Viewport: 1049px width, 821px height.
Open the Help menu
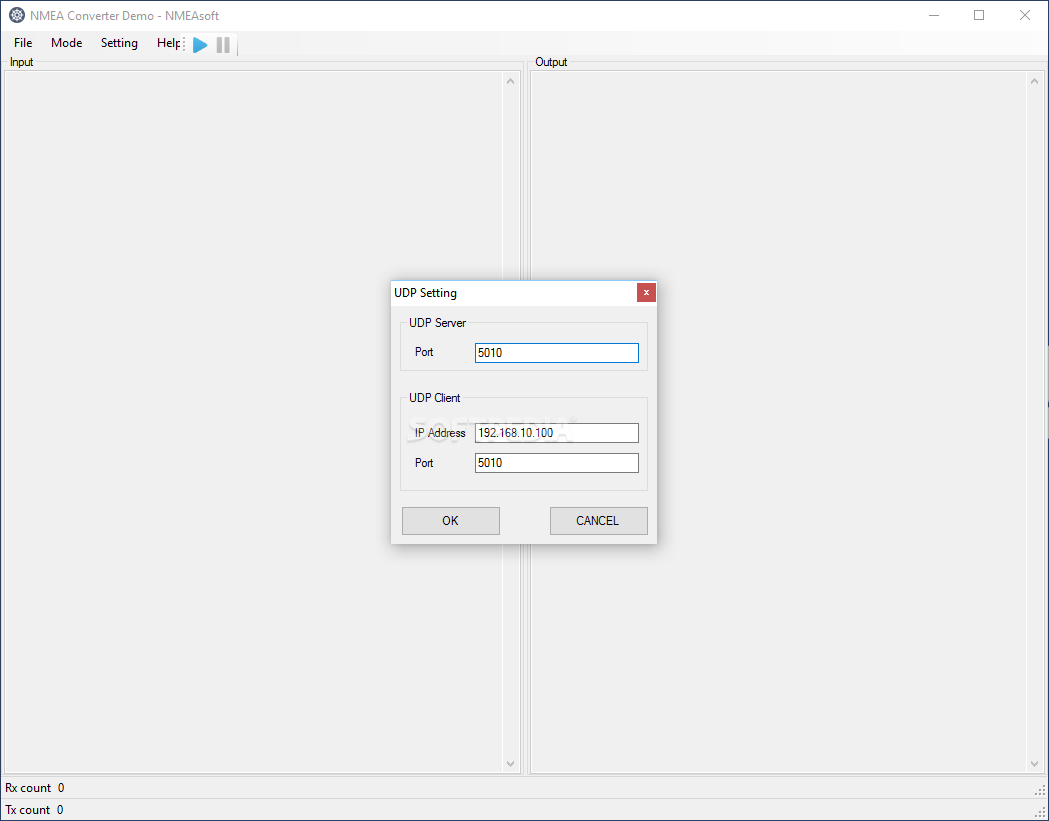click(167, 43)
